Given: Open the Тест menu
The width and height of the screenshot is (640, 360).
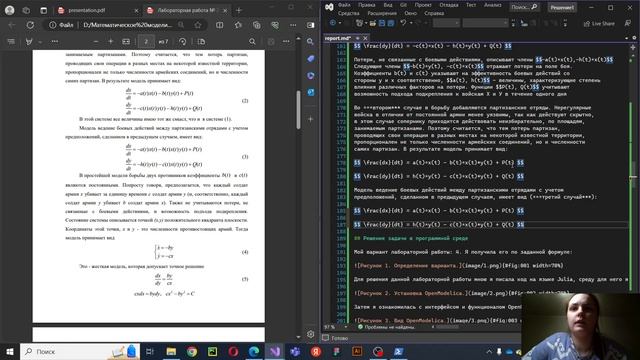Looking at the screenshot, I should pyautogui.click(x=471, y=5).
